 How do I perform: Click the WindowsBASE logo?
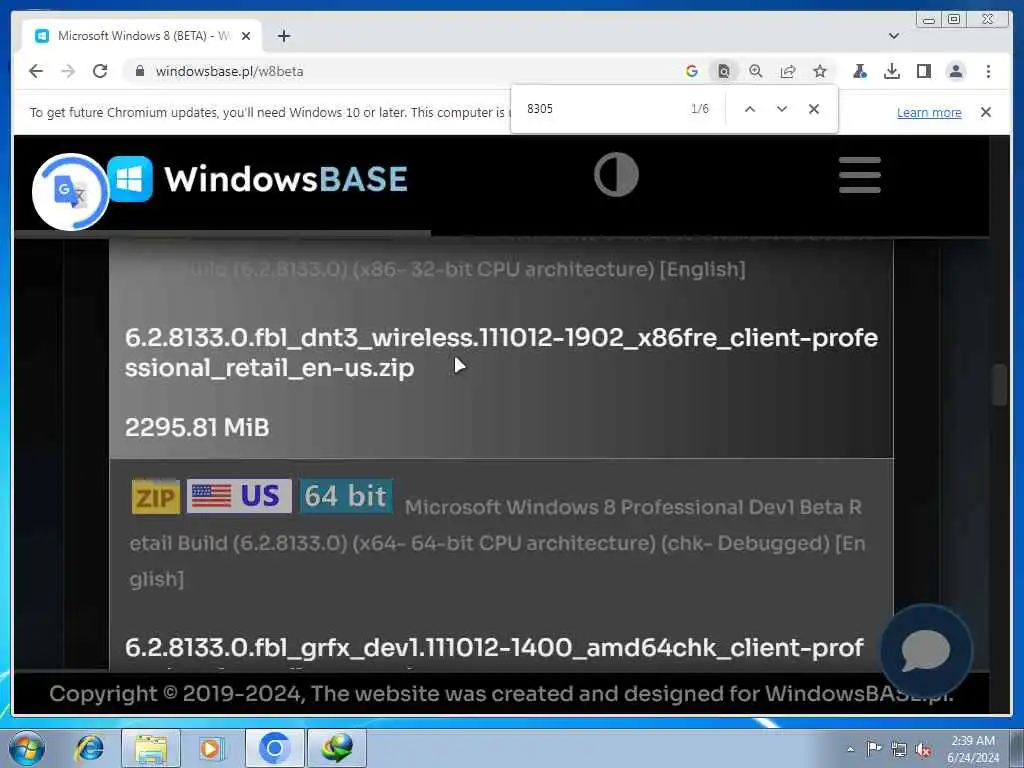pos(257,179)
